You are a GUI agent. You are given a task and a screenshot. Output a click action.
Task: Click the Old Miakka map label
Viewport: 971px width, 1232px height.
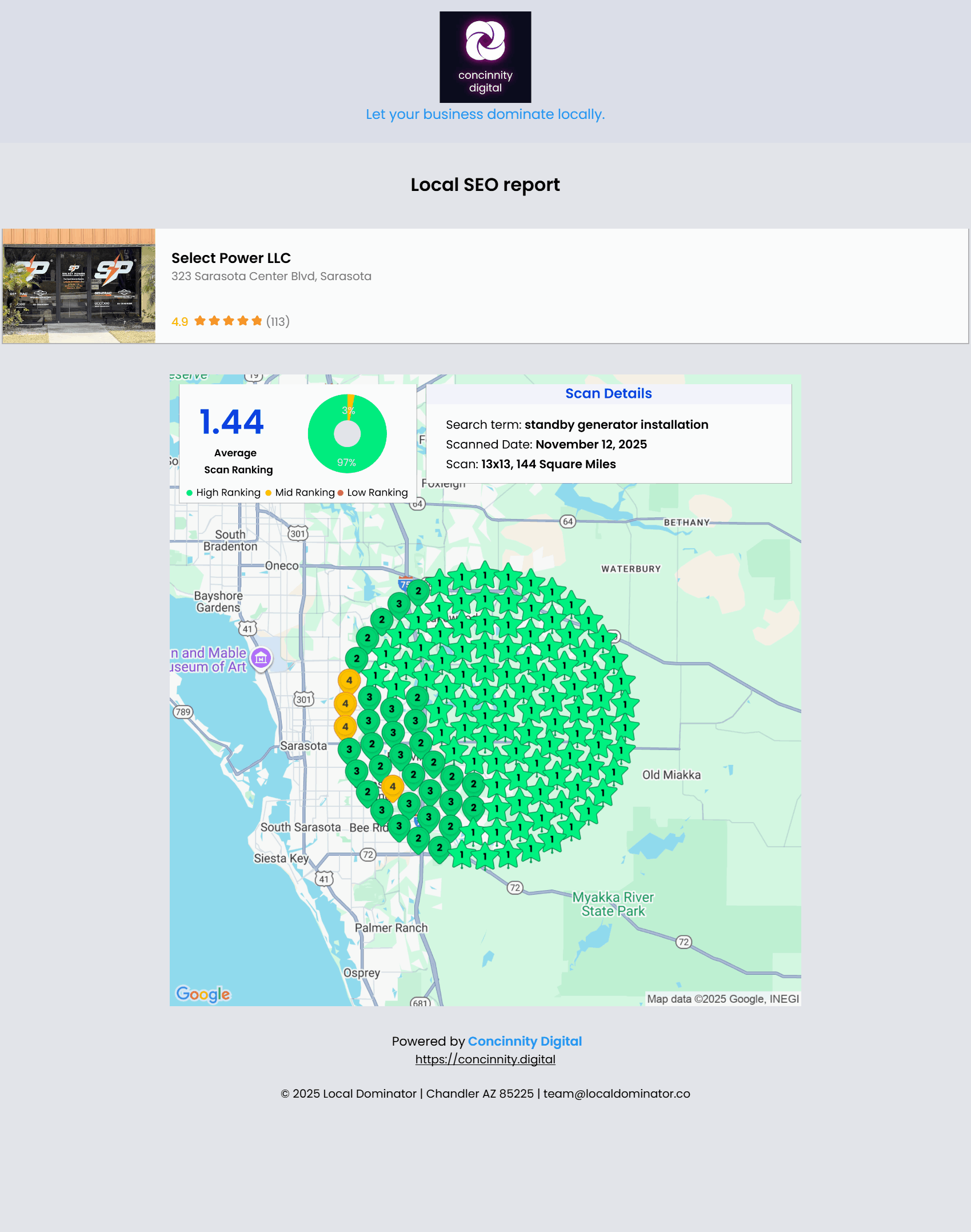(x=672, y=775)
